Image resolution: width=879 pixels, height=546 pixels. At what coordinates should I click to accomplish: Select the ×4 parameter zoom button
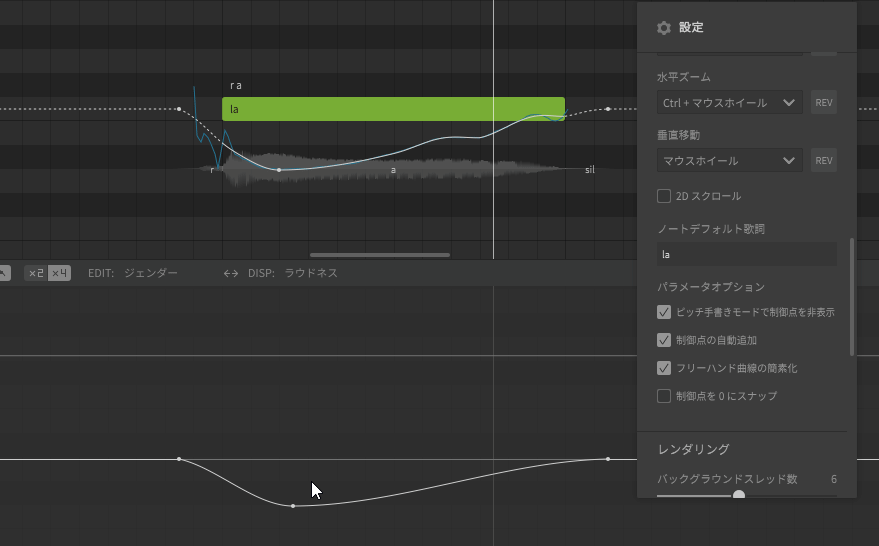59,273
